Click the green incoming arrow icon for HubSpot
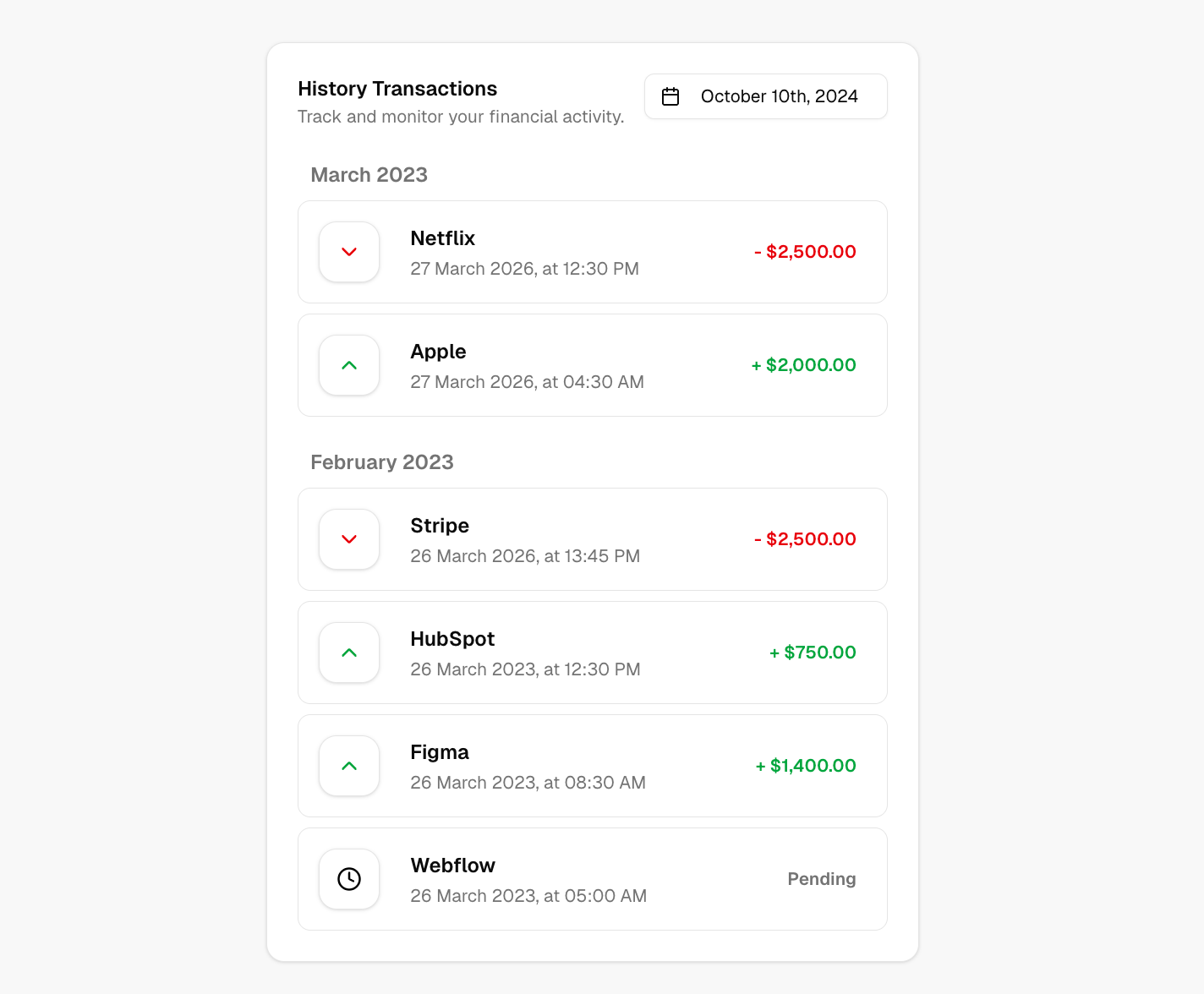This screenshot has width=1204, height=994. click(x=348, y=653)
